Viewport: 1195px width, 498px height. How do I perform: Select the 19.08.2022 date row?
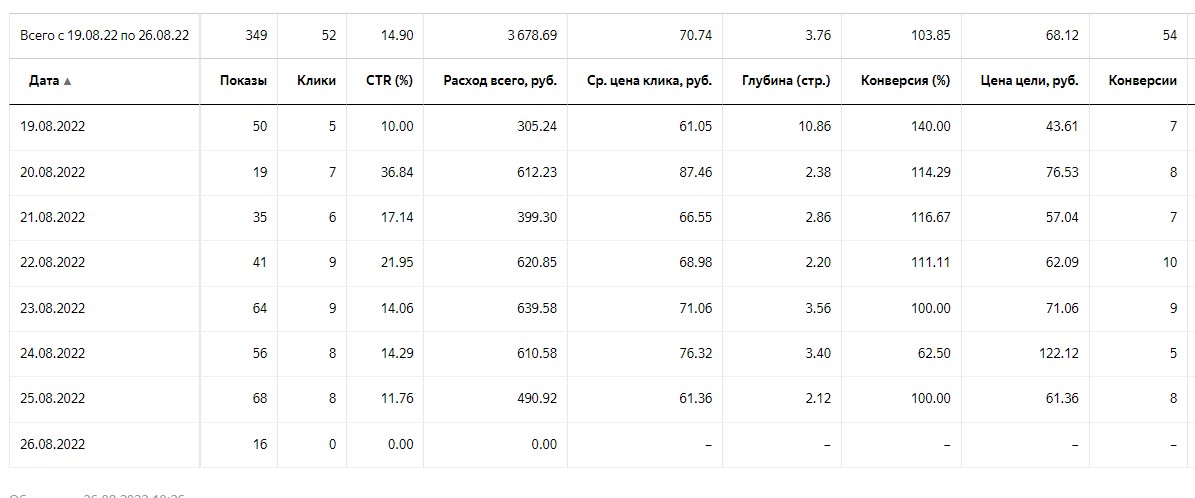598,127
